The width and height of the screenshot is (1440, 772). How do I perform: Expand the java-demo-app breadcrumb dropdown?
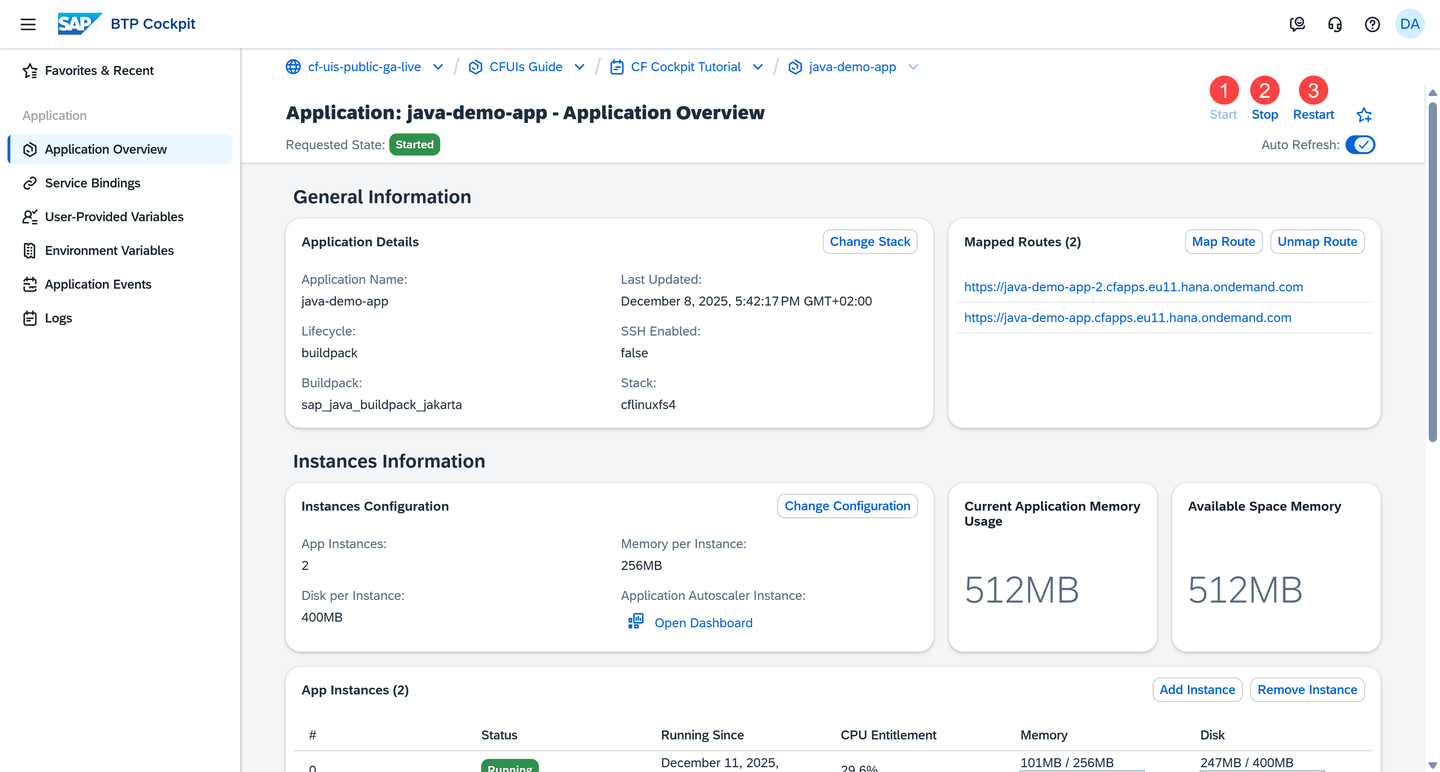tap(913, 67)
